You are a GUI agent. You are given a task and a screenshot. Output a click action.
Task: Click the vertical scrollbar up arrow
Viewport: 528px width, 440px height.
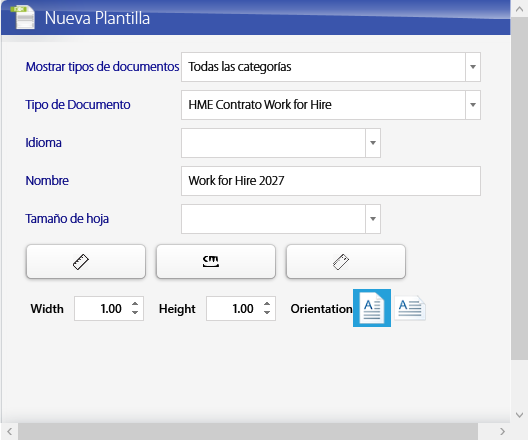pos(519,9)
